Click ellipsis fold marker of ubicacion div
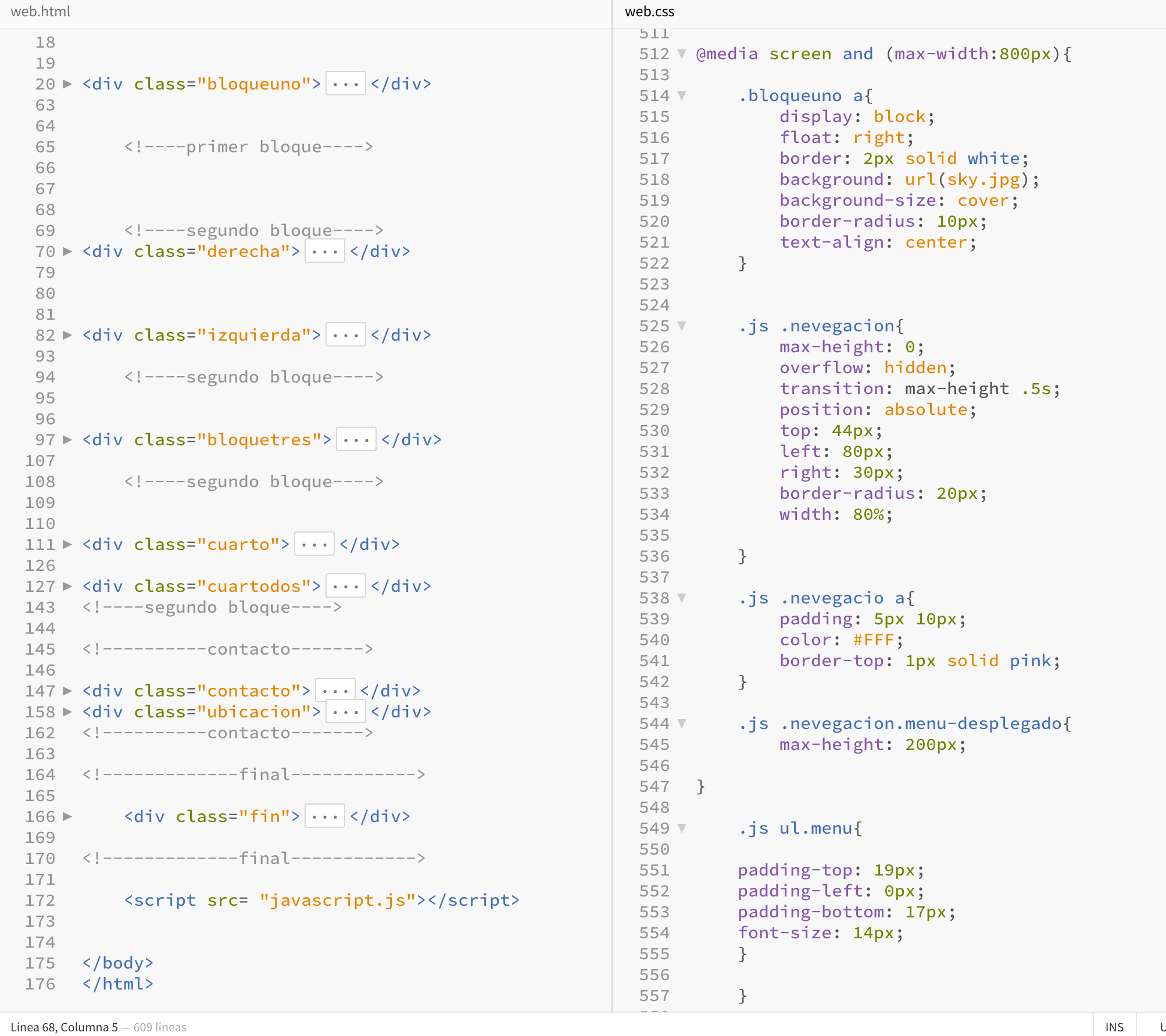Screen dimensions: 1166x1036 (x=345, y=712)
